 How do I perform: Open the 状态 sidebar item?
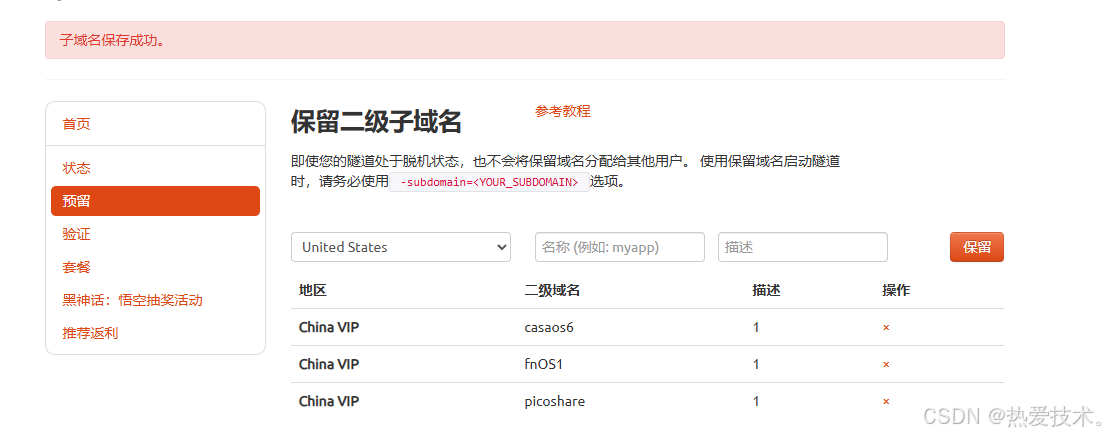tap(76, 168)
